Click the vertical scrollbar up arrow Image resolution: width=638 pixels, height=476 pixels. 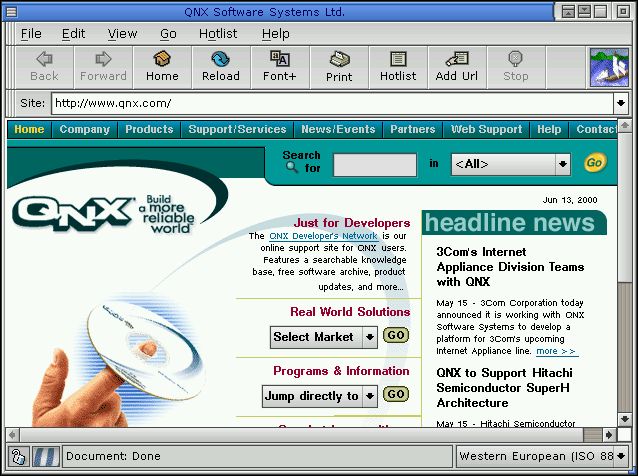pyautogui.click(x=624, y=126)
